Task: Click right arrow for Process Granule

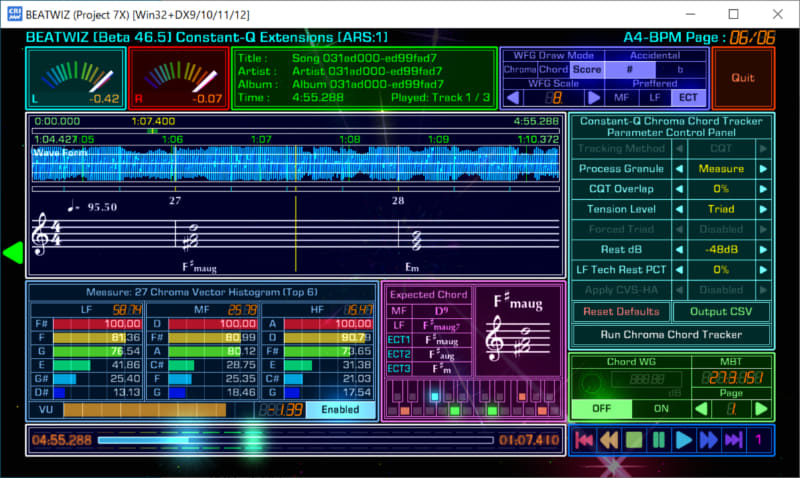Action: tap(763, 169)
